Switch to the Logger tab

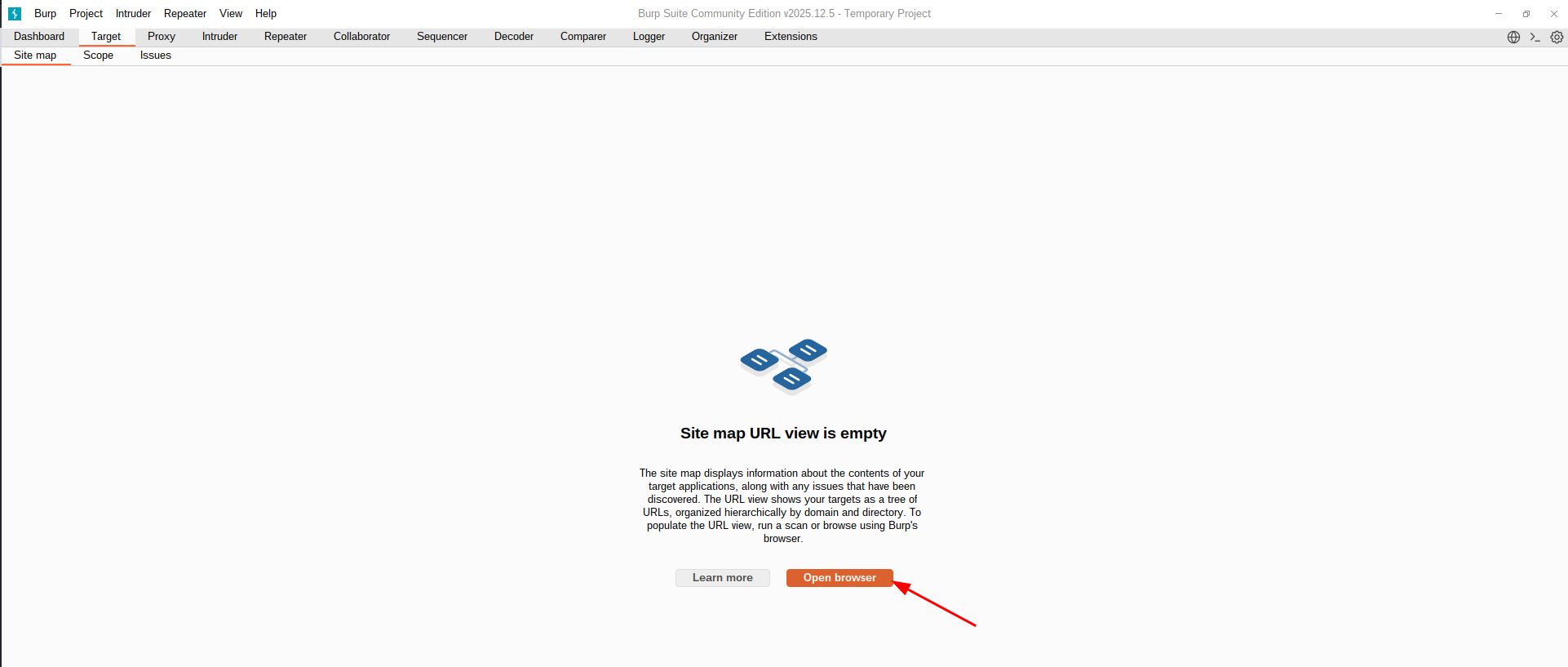tap(649, 37)
